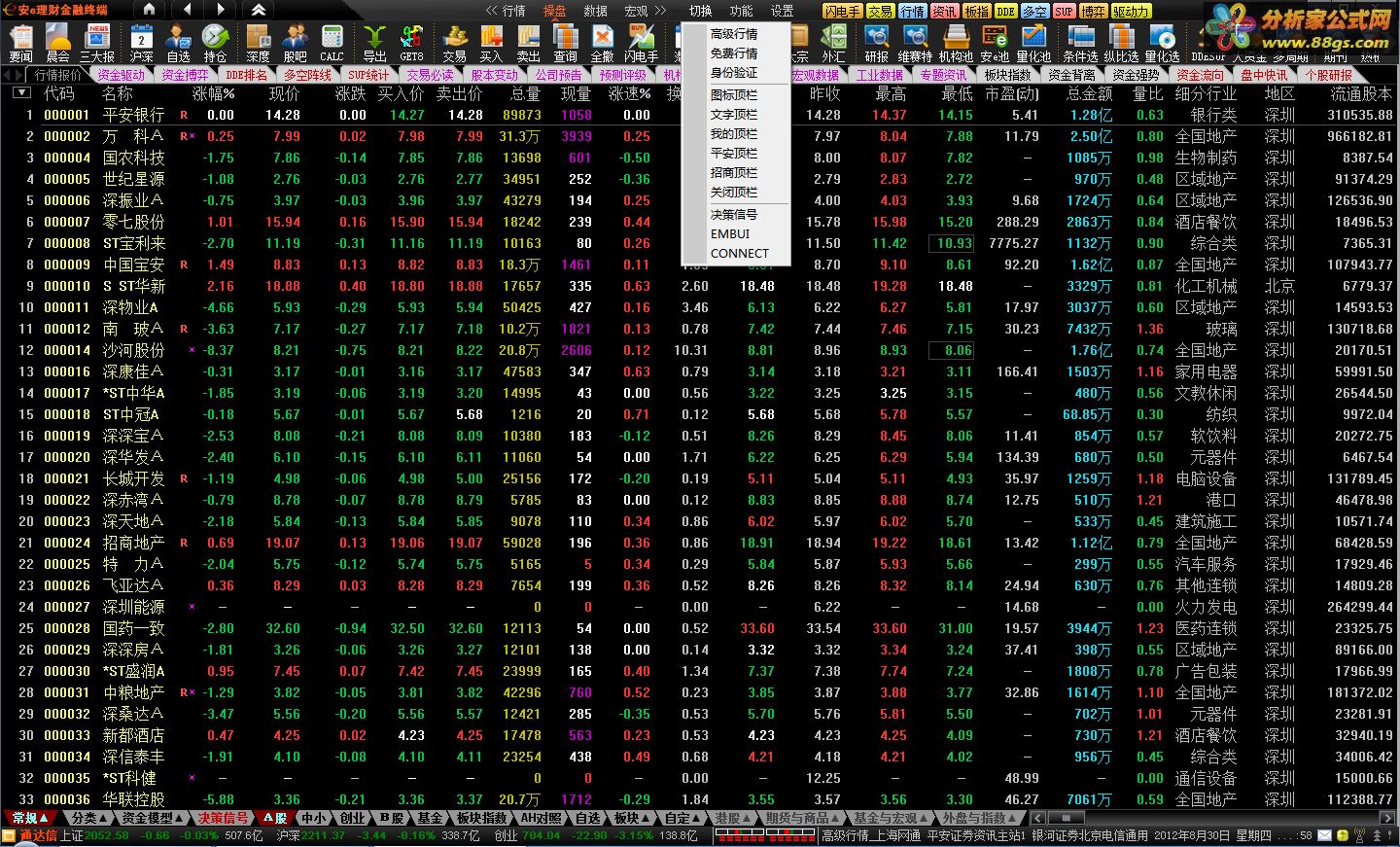1400x847 pixels.
Task: Choose 图标顶栏 menu entry
Action: (x=734, y=95)
